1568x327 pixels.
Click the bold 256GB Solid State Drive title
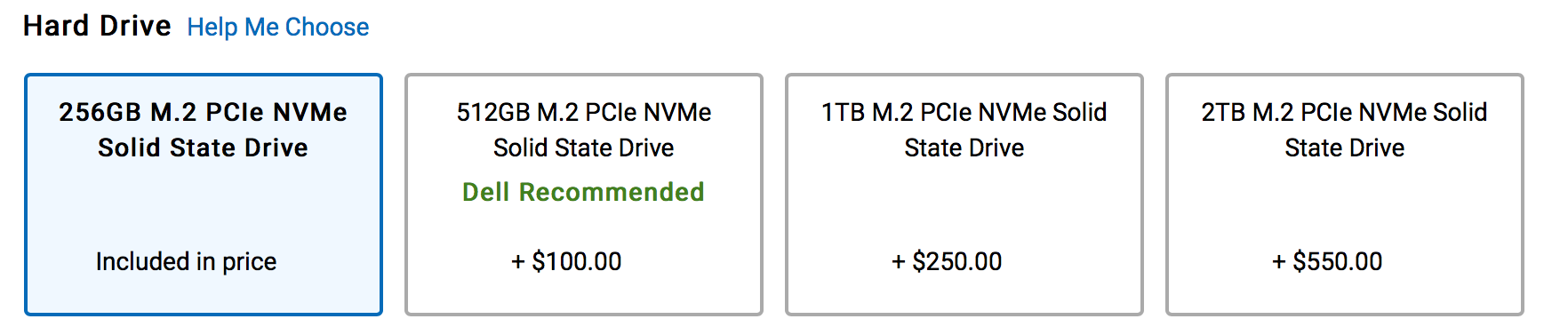point(204,130)
